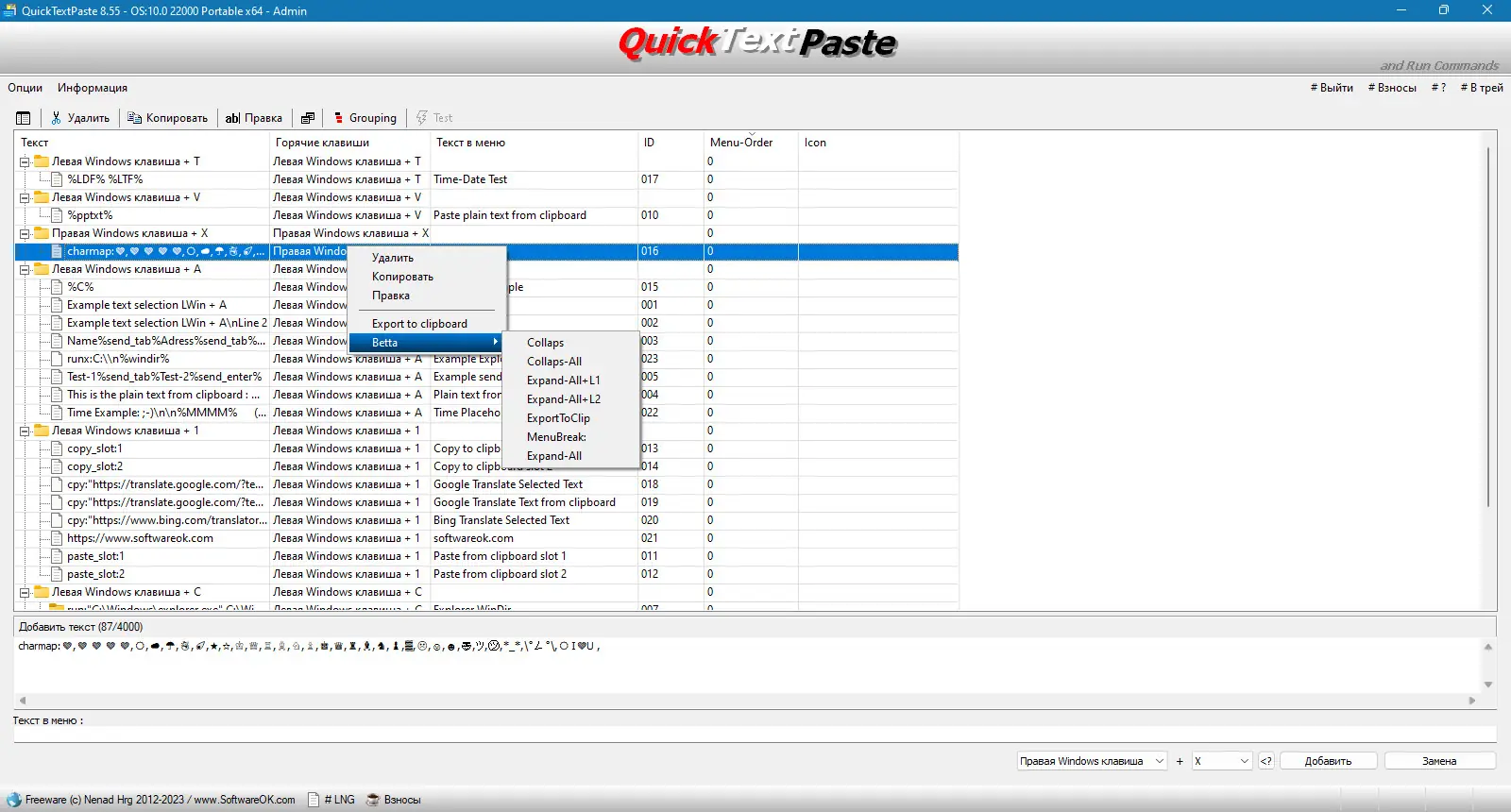Collapse the Левая Windows клавиша + V group

pos(25,197)
